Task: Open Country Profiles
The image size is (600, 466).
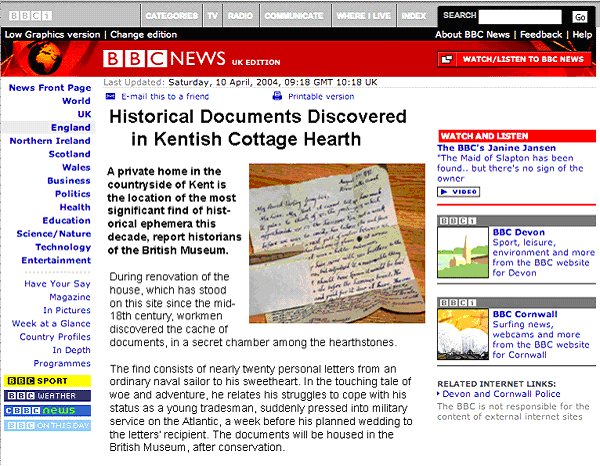Action: point(55,337)
